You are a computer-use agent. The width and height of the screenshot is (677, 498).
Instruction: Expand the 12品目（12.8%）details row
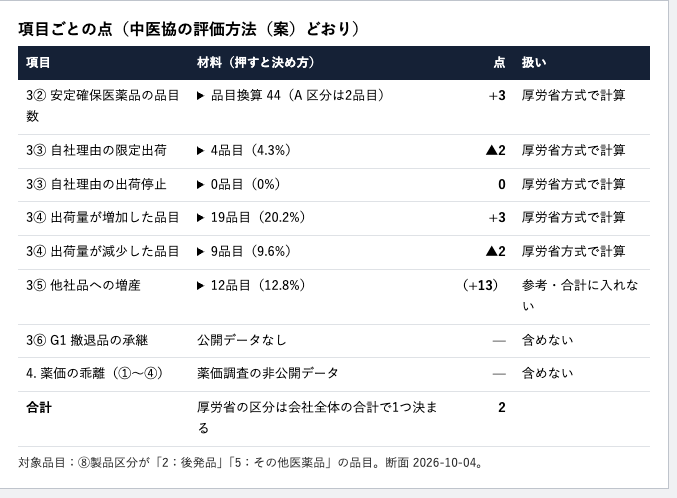point(251,285)
